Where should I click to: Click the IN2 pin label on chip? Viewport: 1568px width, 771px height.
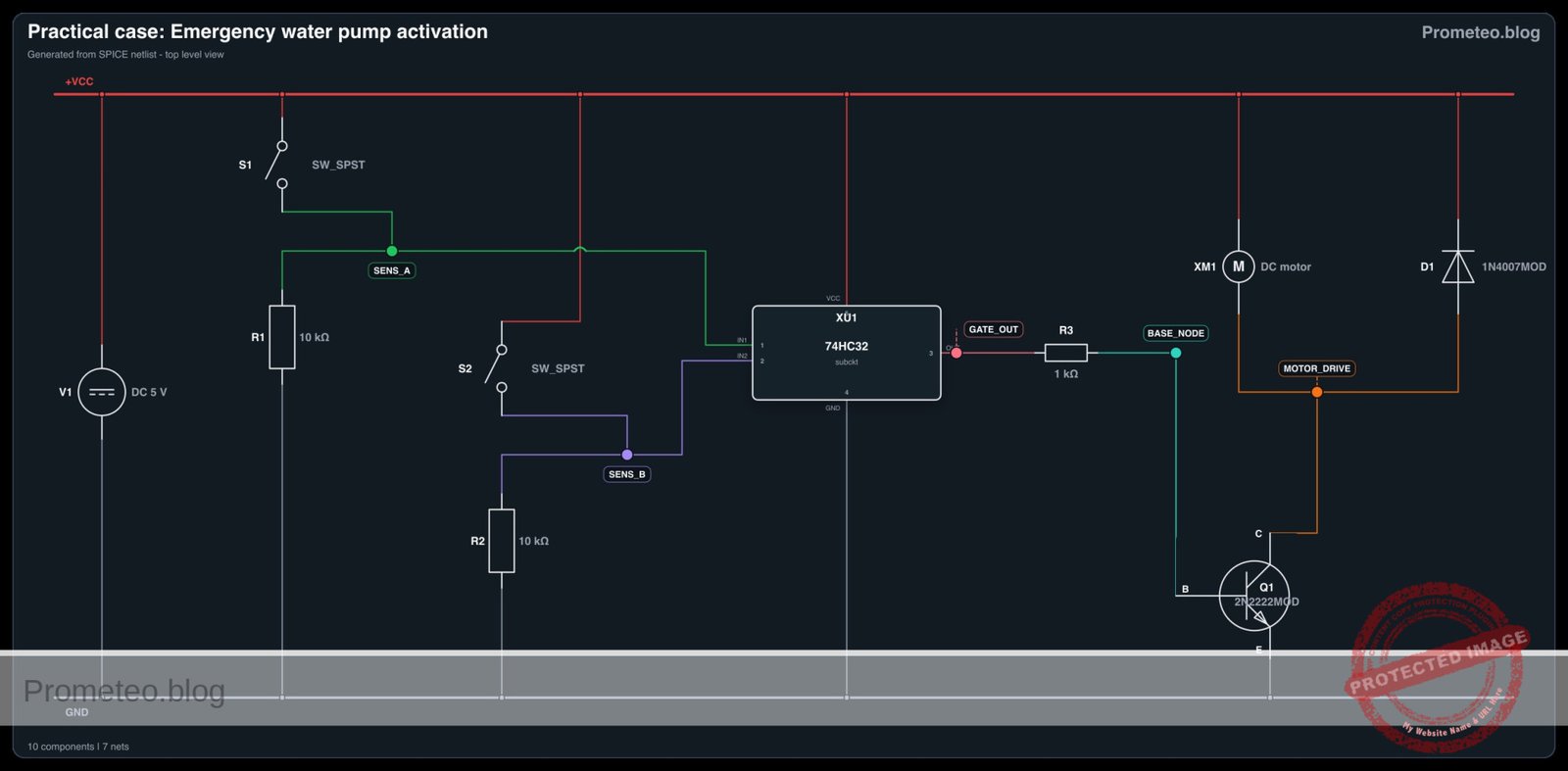point(742,356)
